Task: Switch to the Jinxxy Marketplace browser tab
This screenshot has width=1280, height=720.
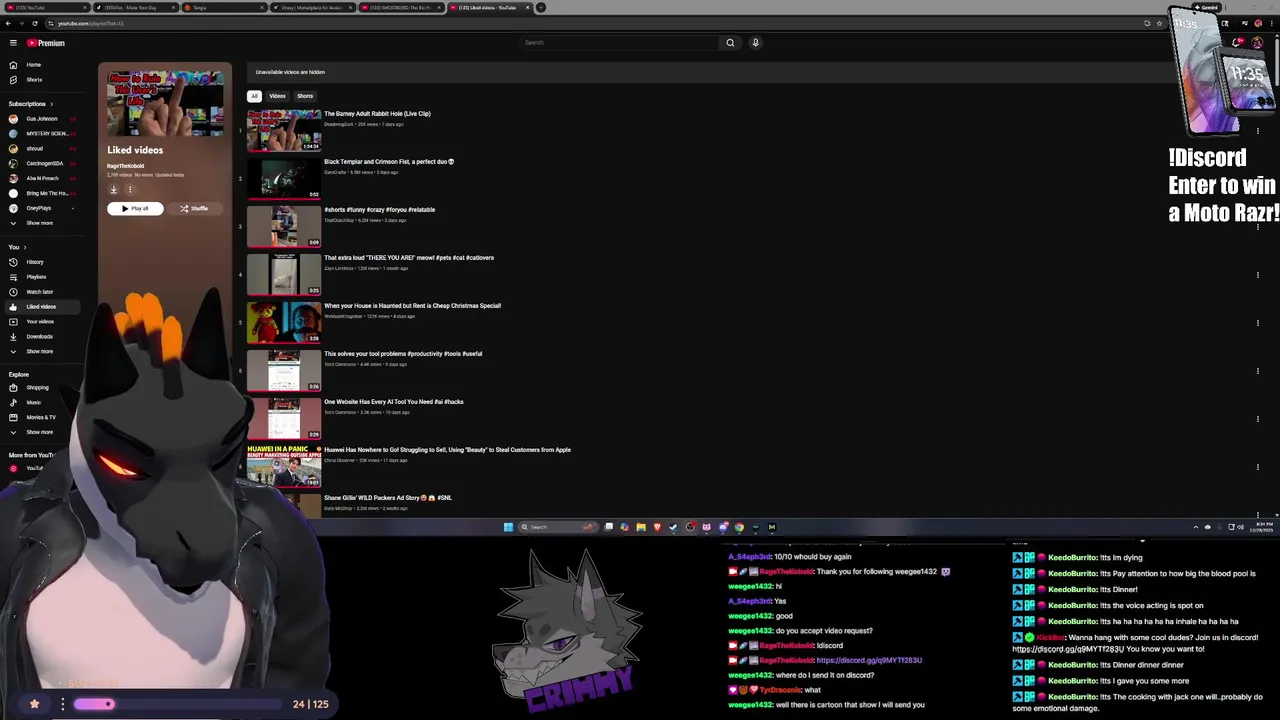Action: 311,7
